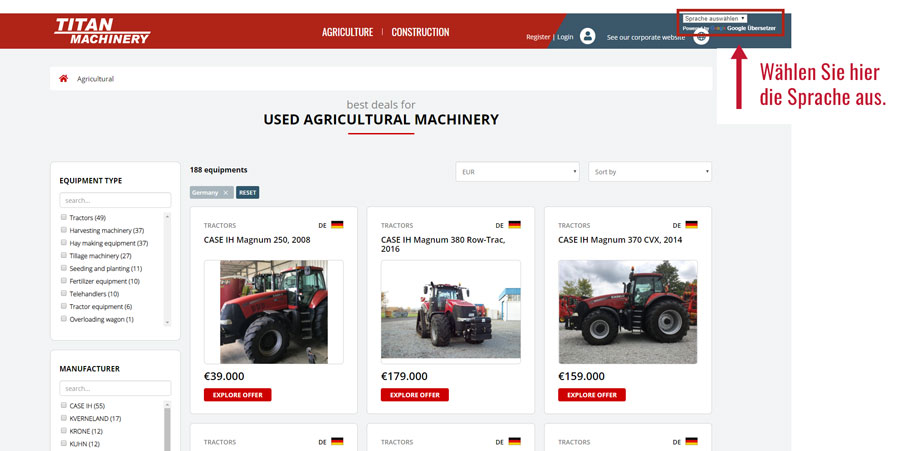The width and height of the screenshot is (900, 451).
Task: Click the globe icon for corporate website
Action: (x=701, y=37)
